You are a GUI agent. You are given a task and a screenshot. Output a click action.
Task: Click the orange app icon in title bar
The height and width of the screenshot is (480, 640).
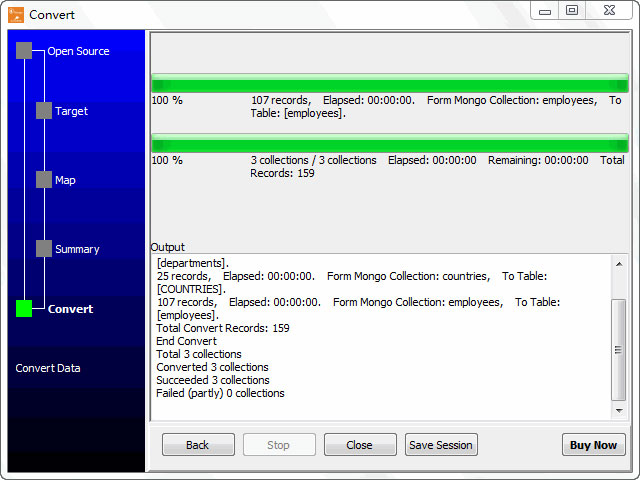16,15
